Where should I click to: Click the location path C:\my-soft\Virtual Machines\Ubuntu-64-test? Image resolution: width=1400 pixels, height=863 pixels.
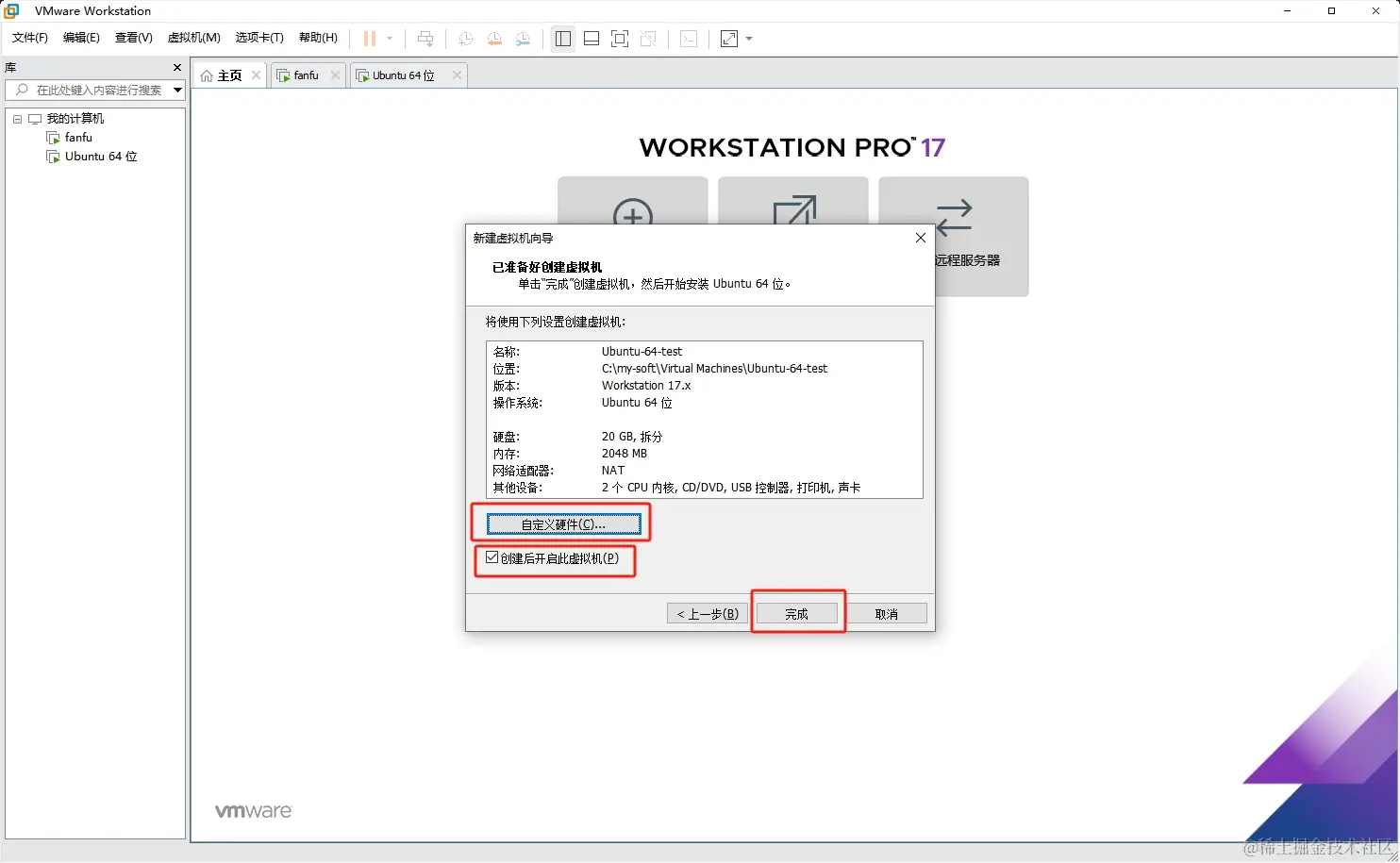tap(714, 369)
